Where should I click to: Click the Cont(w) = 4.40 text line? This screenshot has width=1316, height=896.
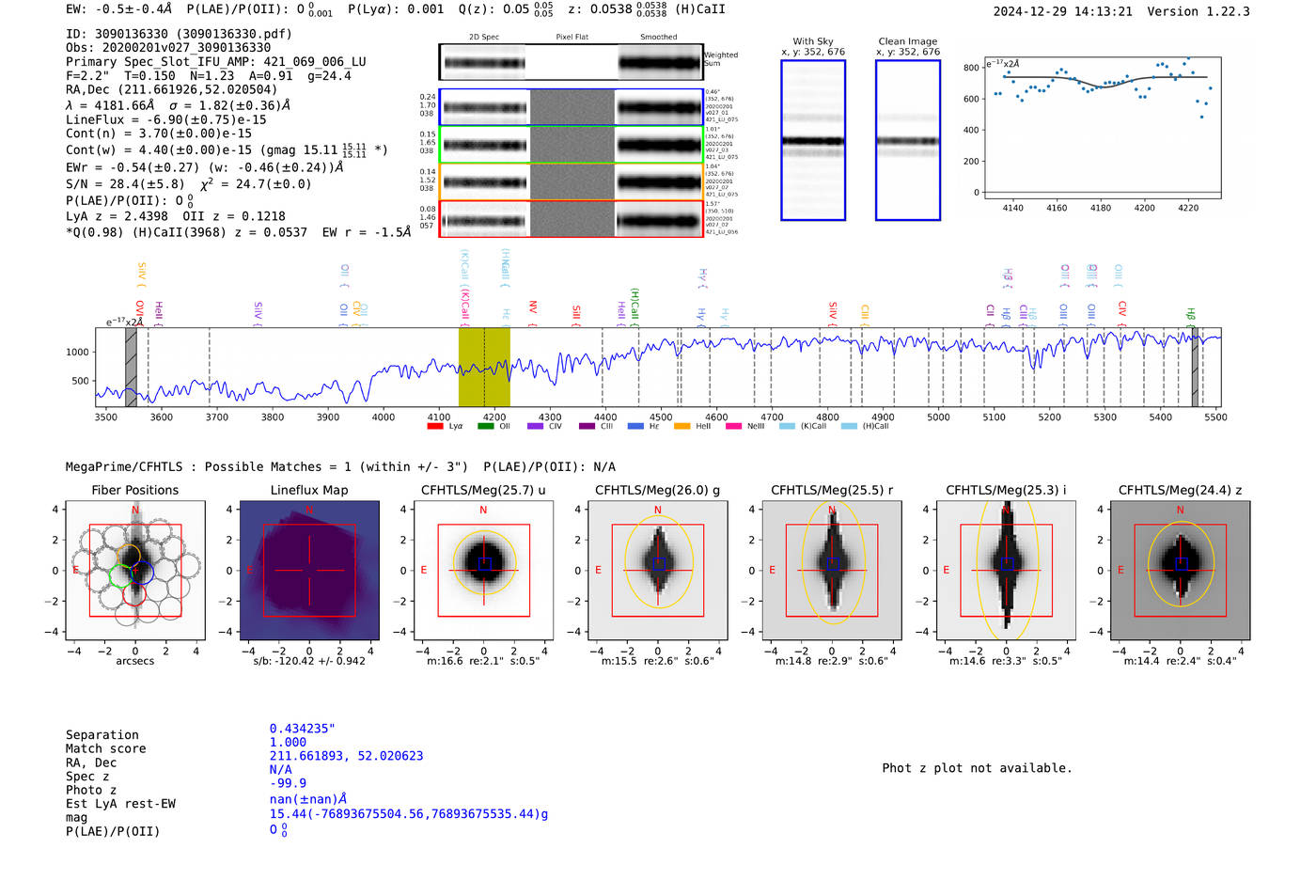227,149
